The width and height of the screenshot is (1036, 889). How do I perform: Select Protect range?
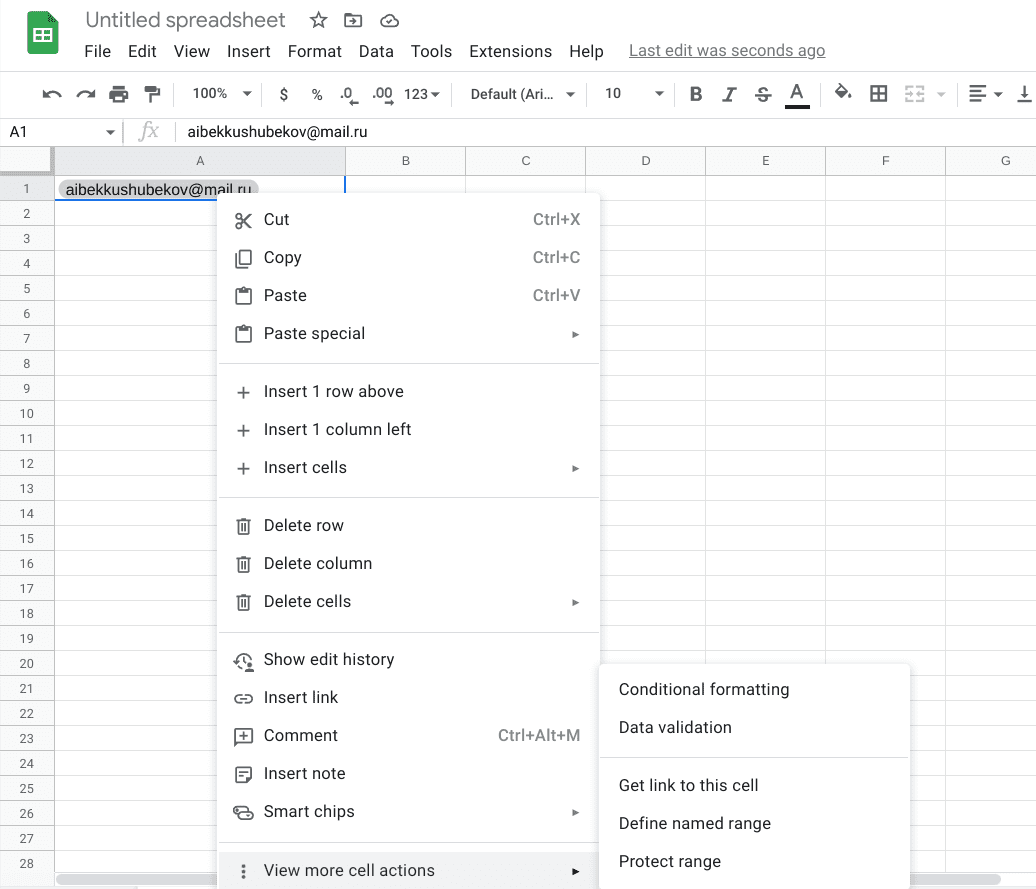(x=755, y=862)
